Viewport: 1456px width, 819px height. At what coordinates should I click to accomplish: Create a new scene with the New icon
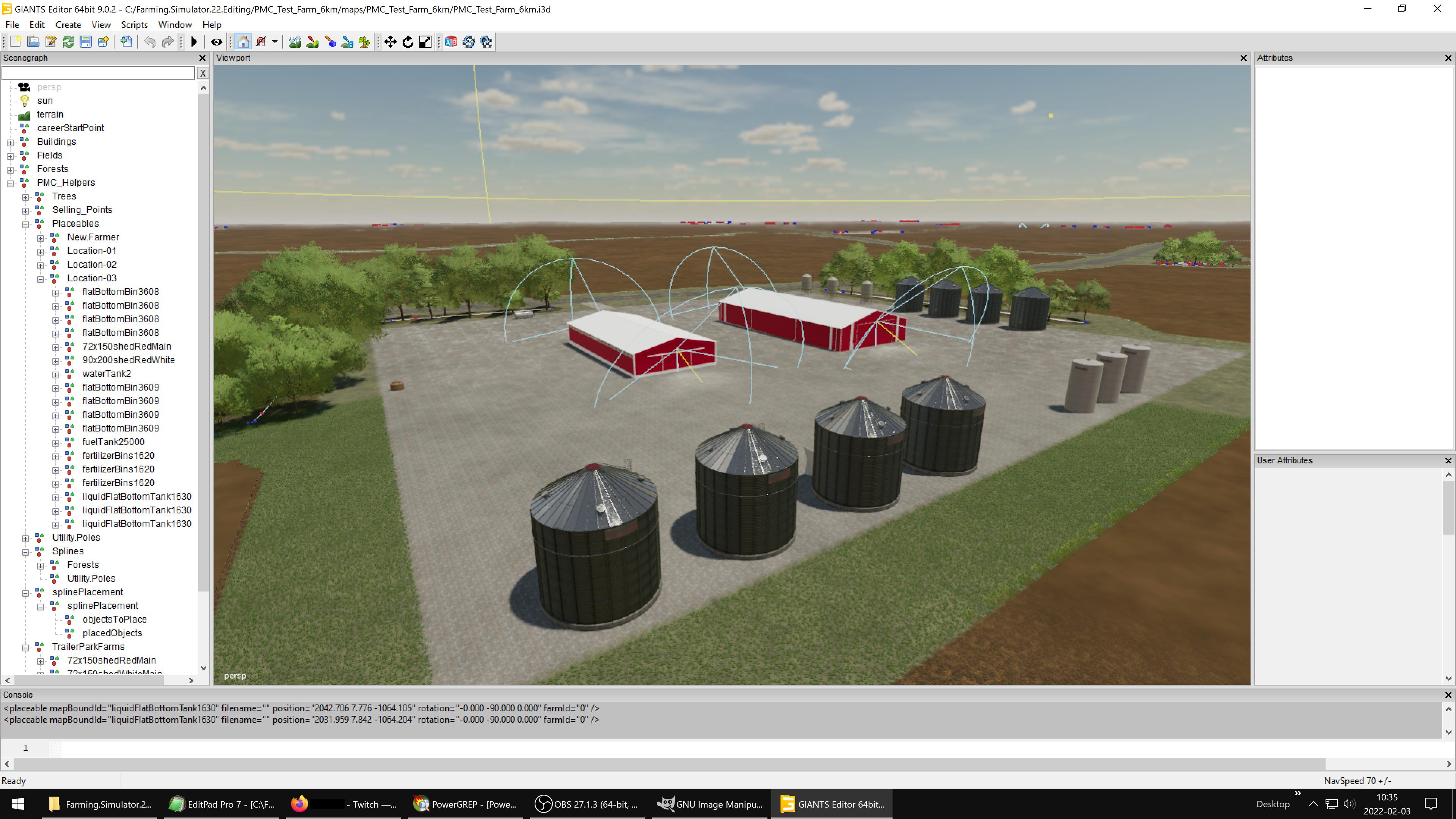(15, 42)
